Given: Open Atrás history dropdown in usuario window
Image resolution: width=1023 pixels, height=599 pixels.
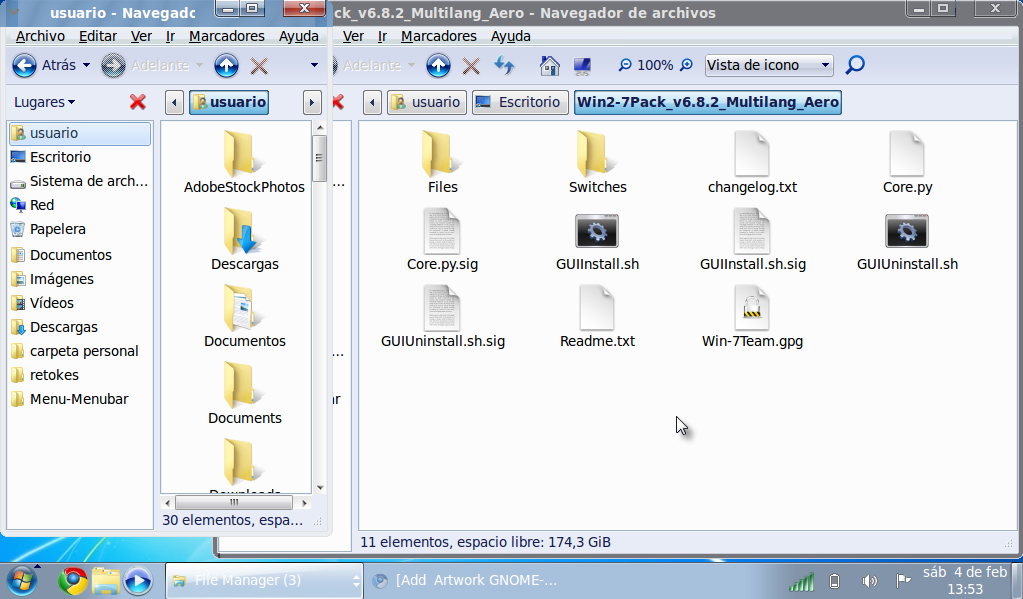Looking at the screenshot, I should (x=86, y=65).
